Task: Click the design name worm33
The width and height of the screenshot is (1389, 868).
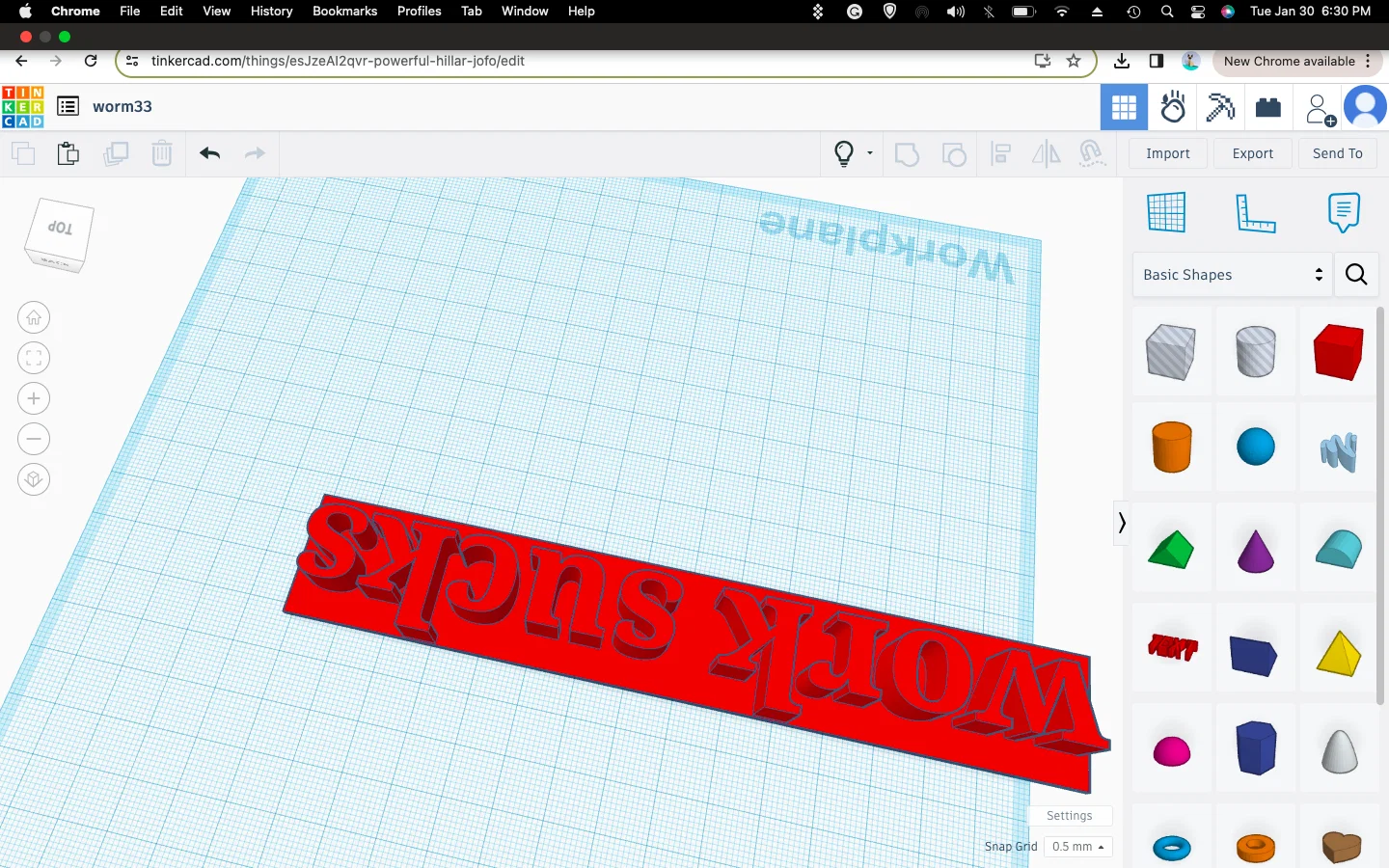Action: (x=123, y=106)
